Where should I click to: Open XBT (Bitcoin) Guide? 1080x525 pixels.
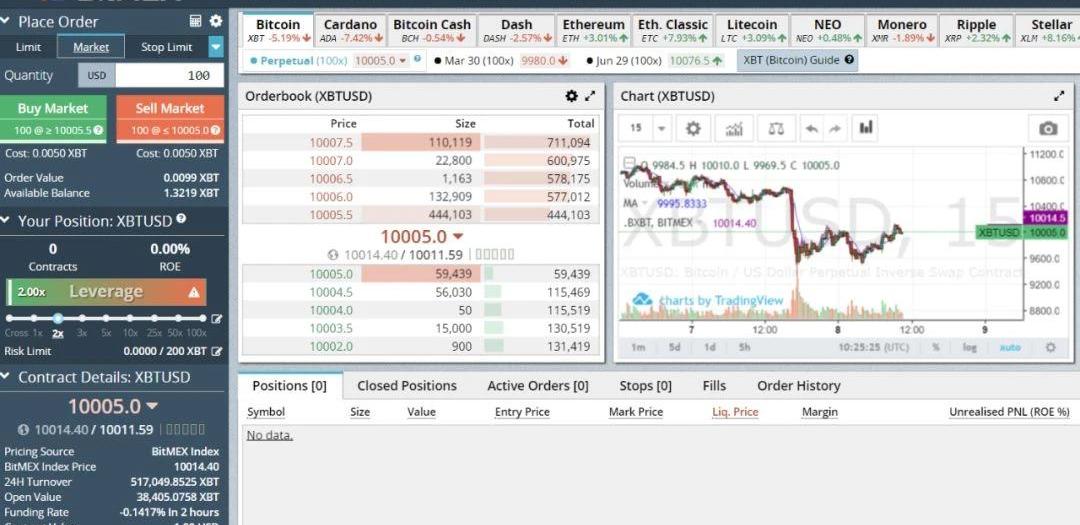coord(798,60)
